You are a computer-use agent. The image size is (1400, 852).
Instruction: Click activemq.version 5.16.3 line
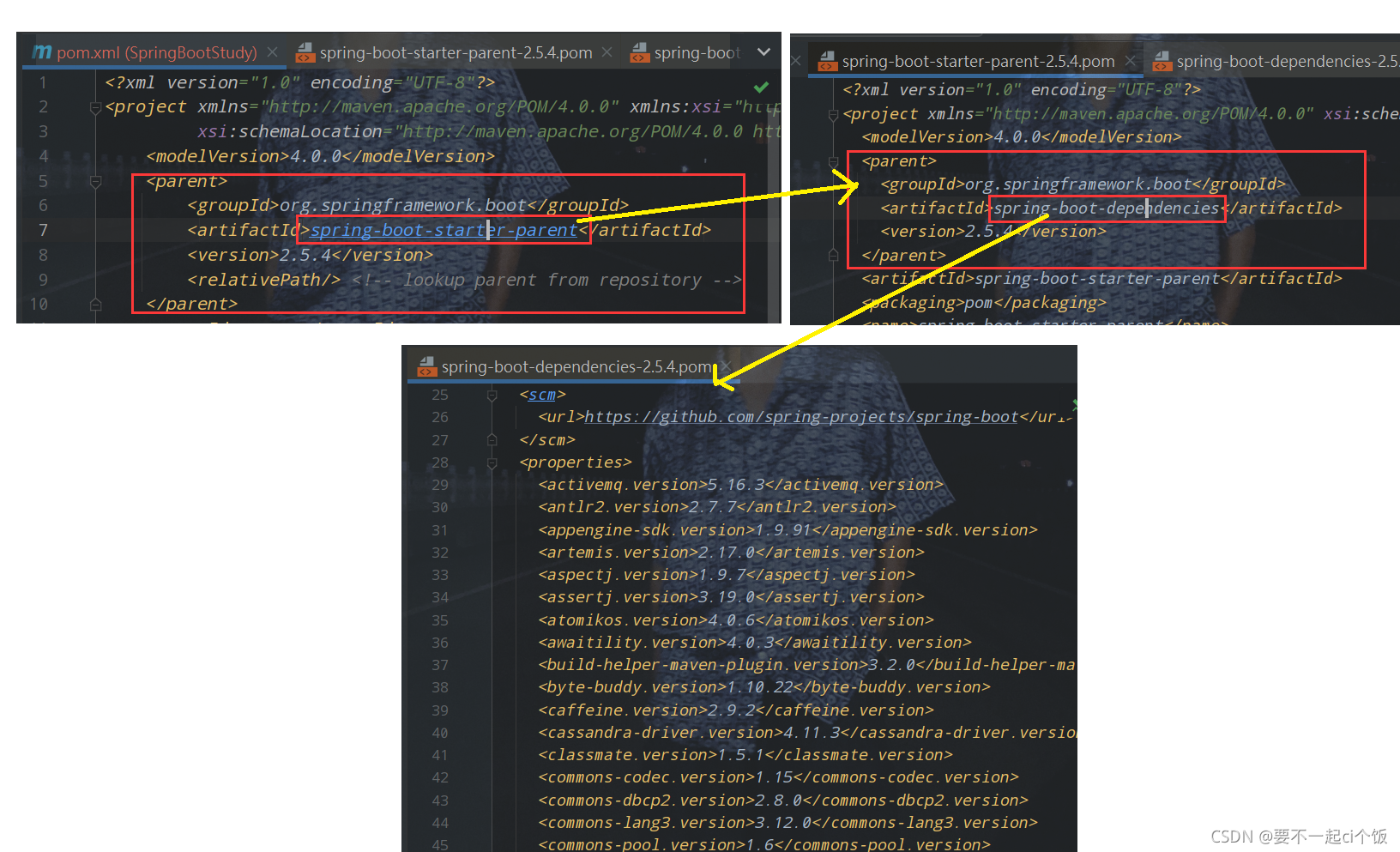(x=741, y=484)
